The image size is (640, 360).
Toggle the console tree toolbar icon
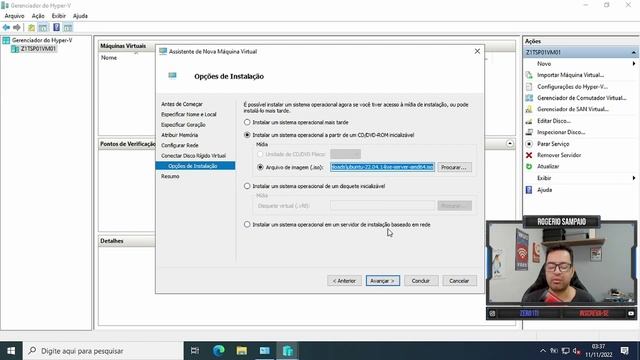43,28
